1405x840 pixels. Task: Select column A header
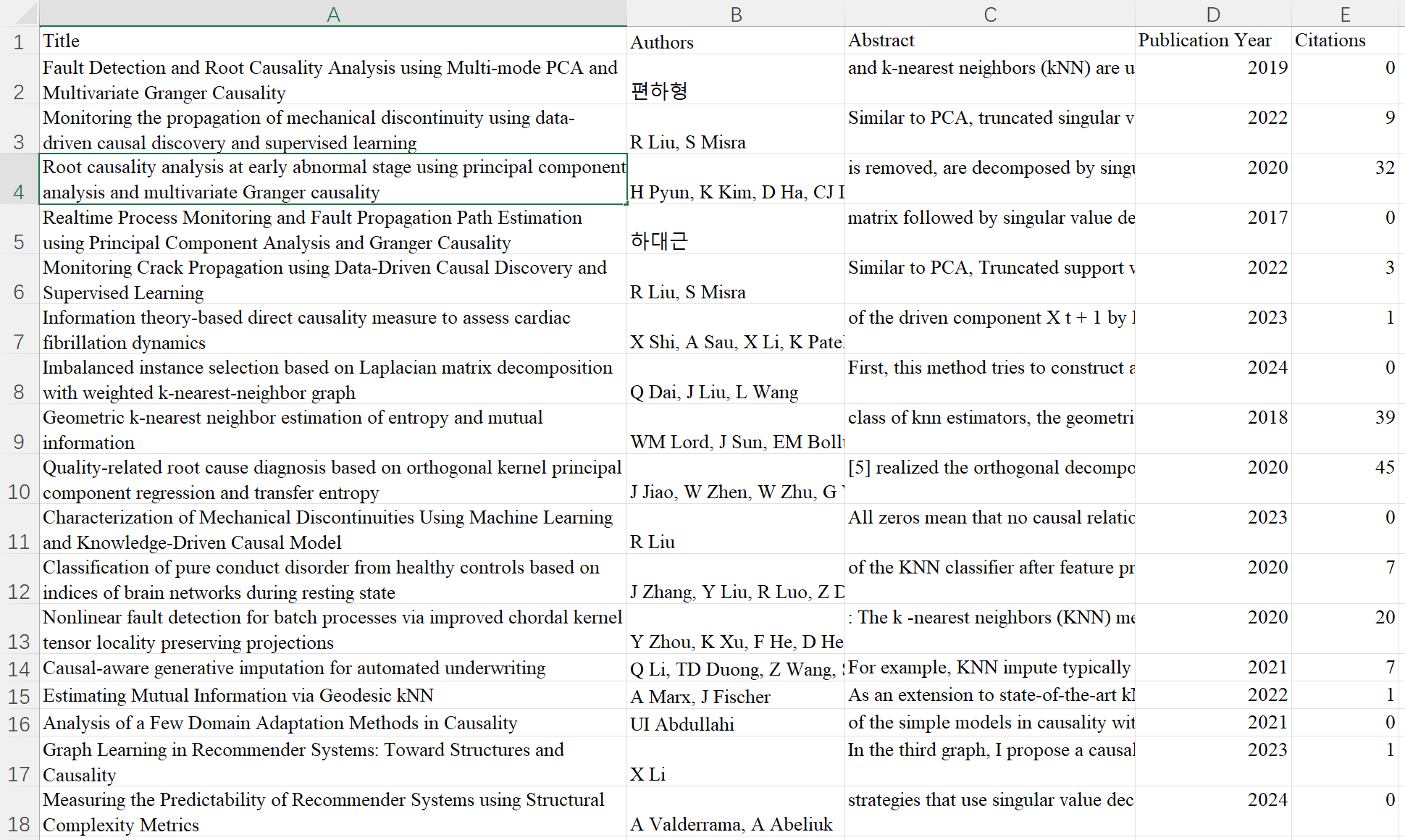pos(332,14)
